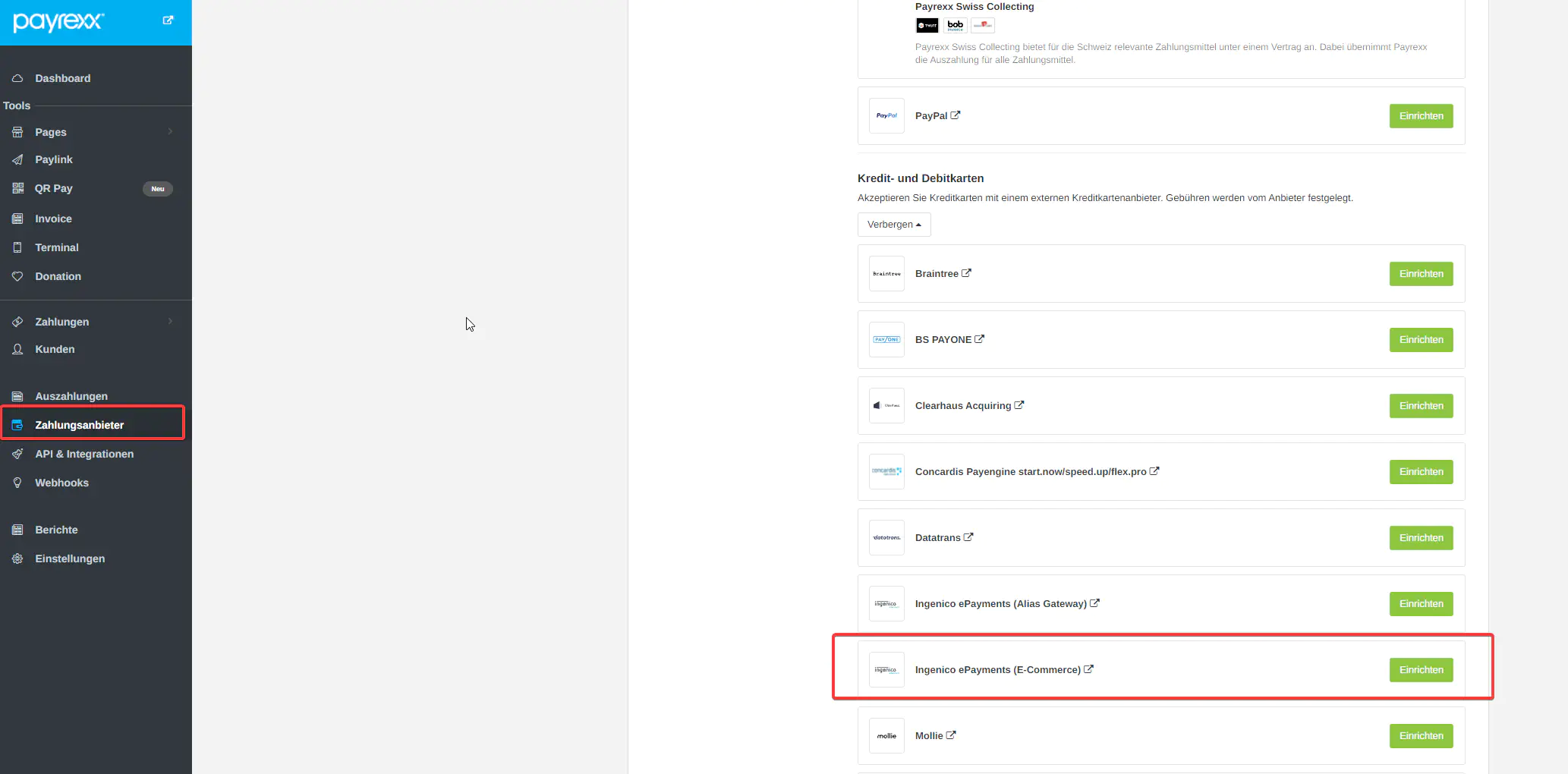Open the Paylink menu item
The image size is (1568, 774).
(54, 159)
